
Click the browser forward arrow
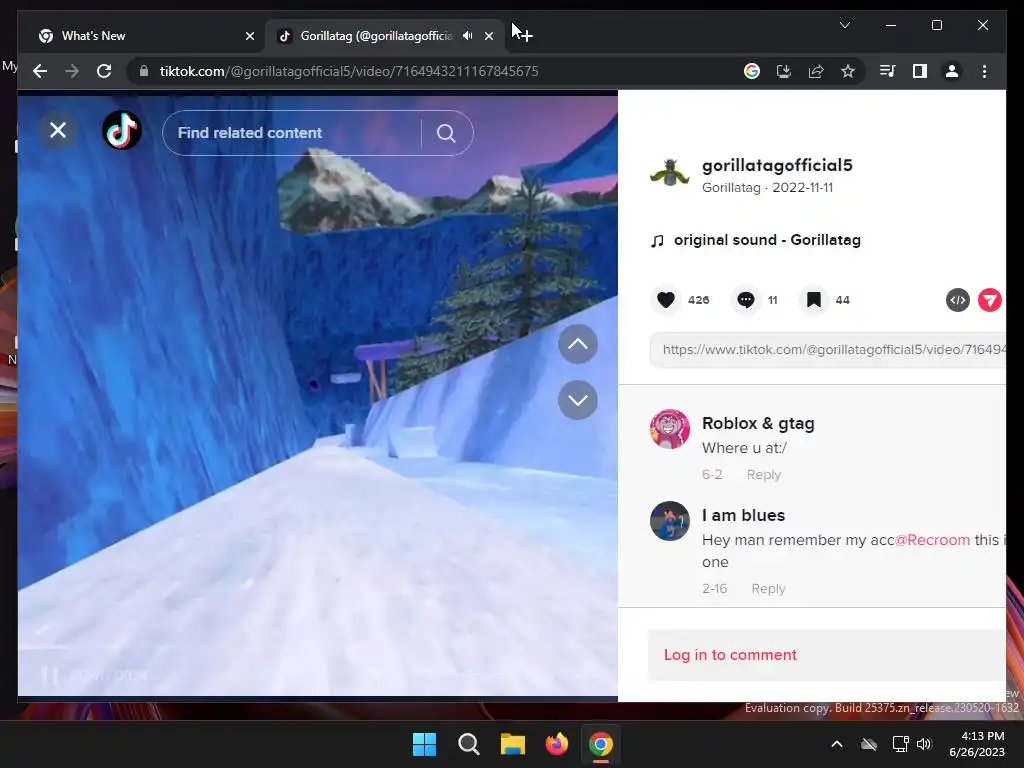point(72,71)
